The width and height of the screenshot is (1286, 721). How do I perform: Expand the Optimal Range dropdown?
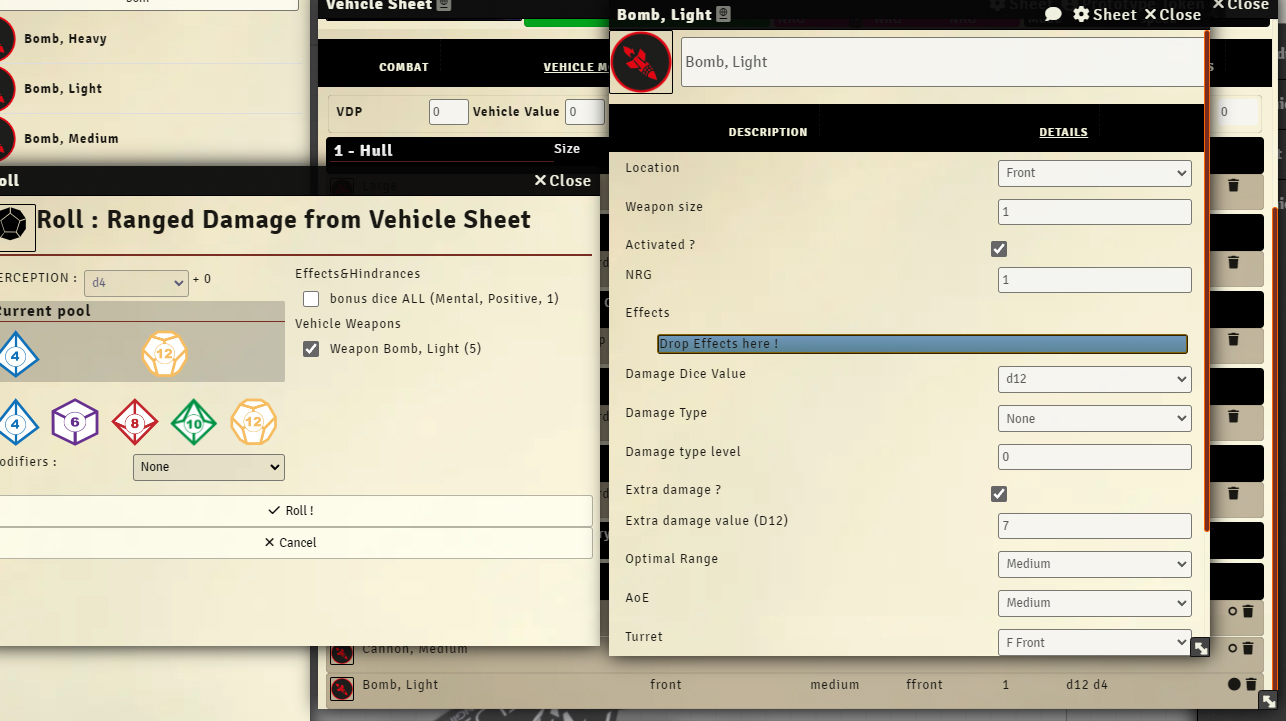[1094, 564]
